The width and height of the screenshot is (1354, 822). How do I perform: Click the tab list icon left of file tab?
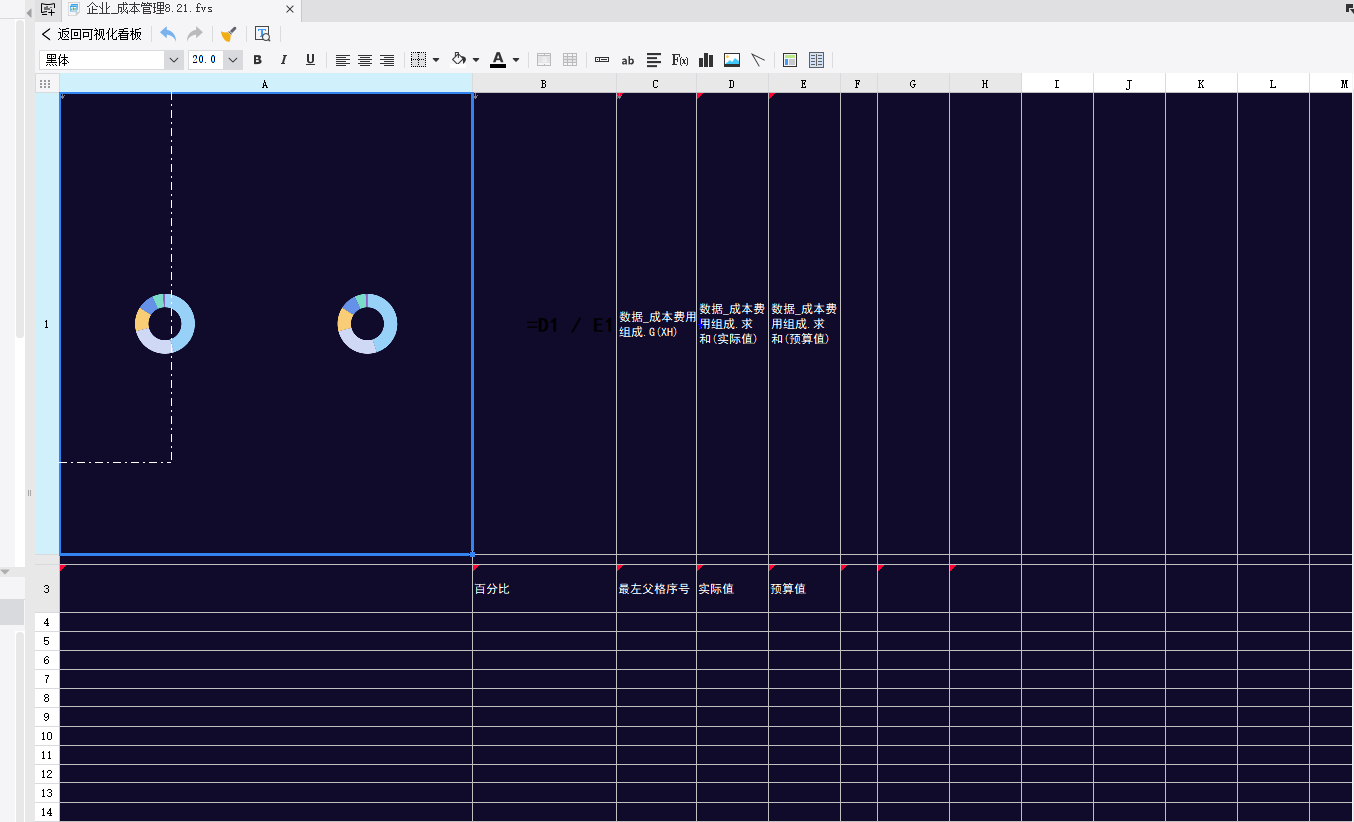47,9
